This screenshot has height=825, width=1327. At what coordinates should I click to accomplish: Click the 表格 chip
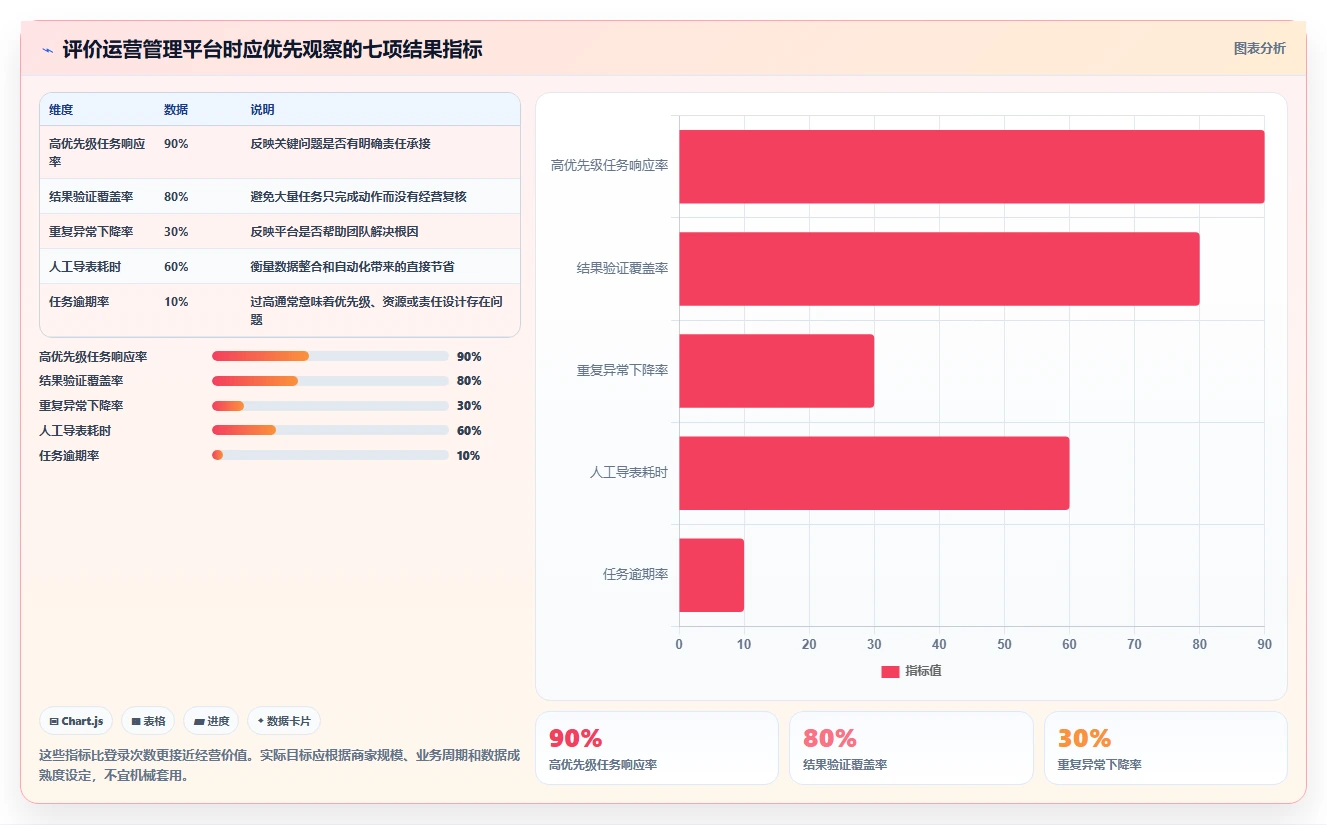(x=148, y=721)
